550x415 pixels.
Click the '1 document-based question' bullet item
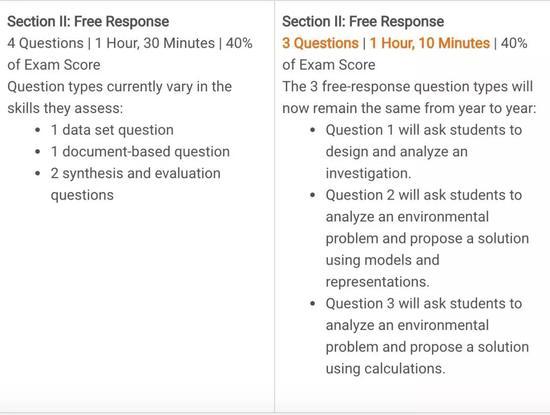coord(140,152)
